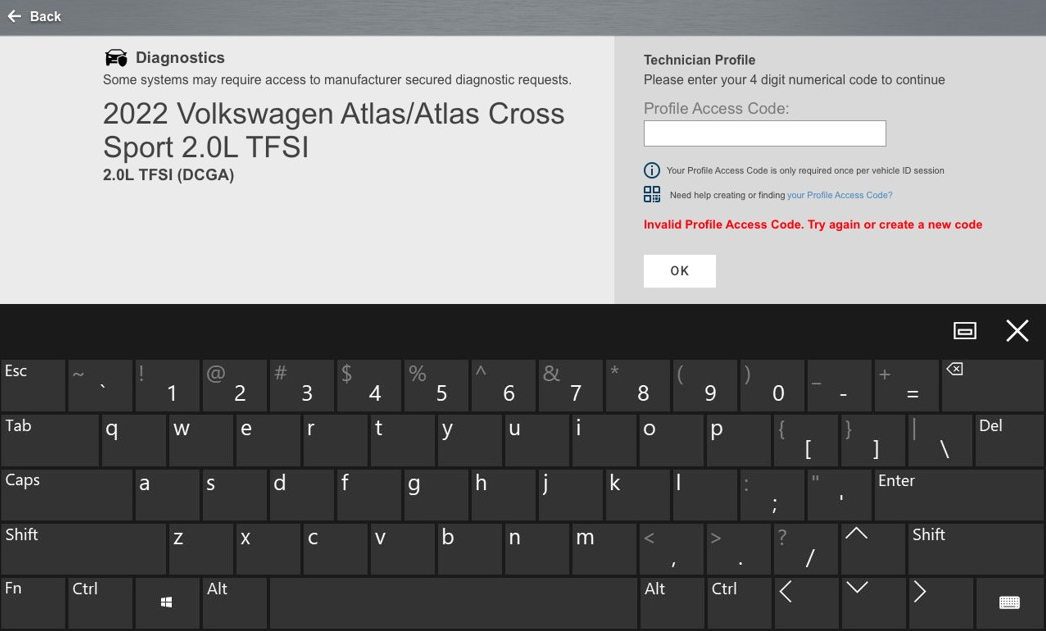Toggle the left Shift key

click(83, 549)
